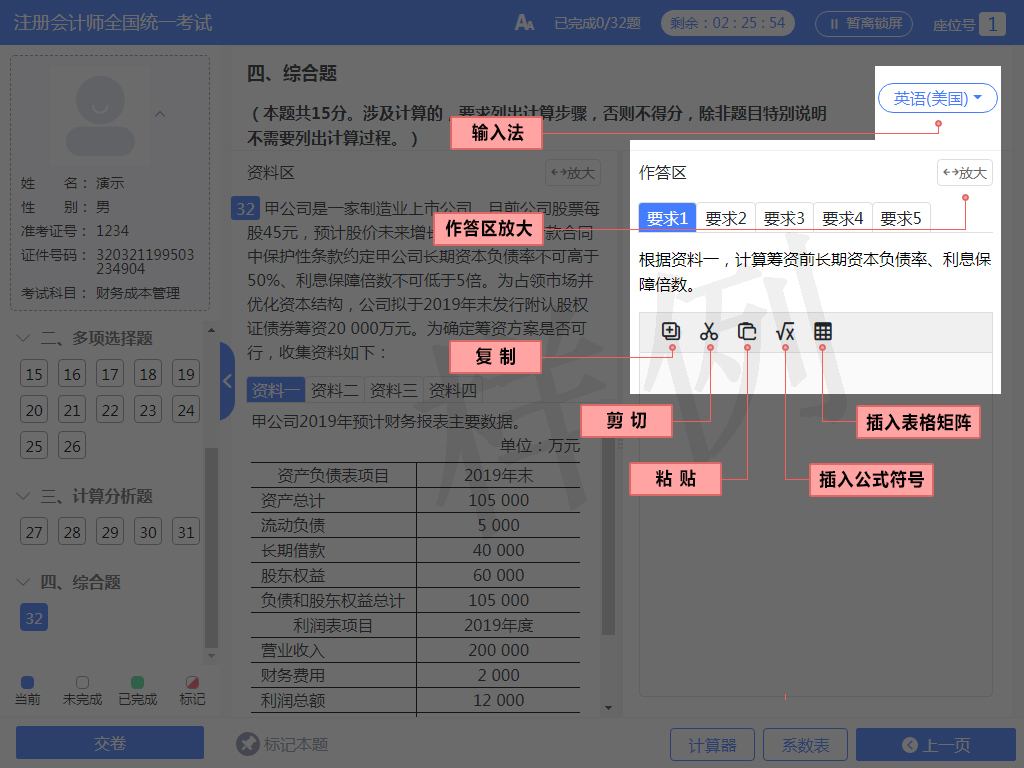The height and width of the screenshot is (768, 1024).
Task: Click the remaining time display
Action: coord(727,22)
